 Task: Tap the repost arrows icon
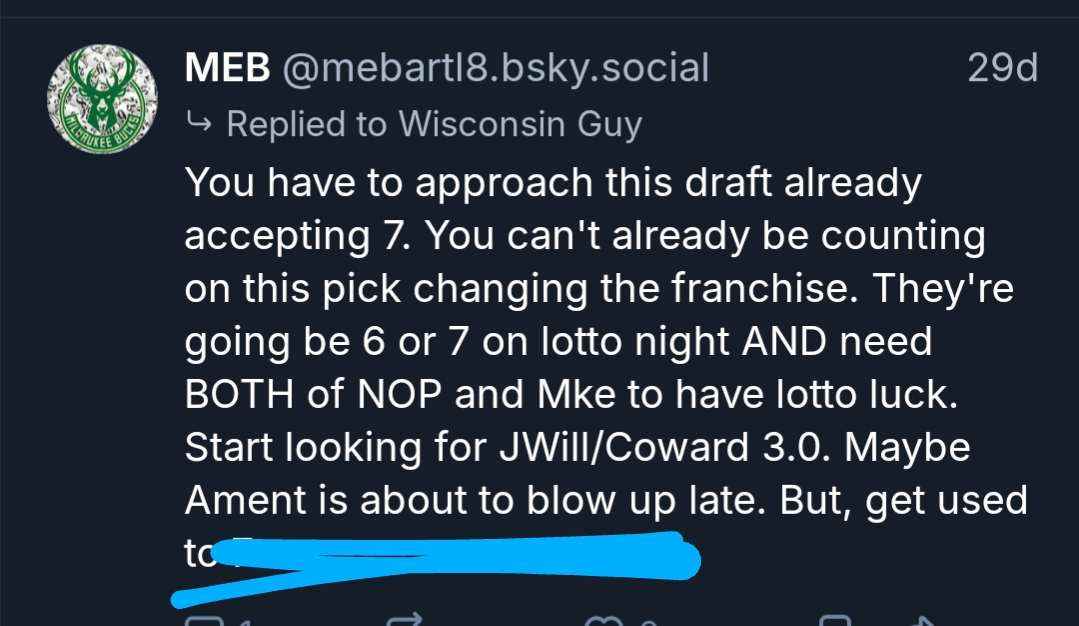(x=403, y=620)
